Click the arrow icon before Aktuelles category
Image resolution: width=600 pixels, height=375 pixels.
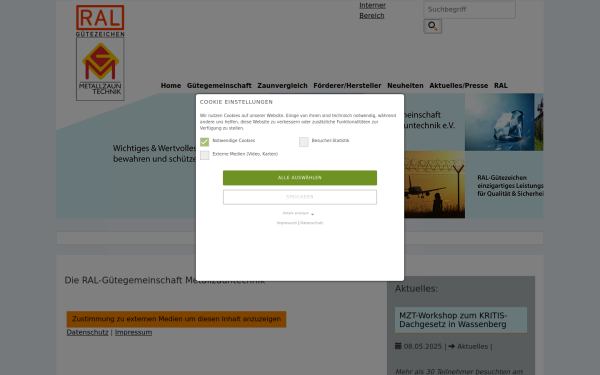click(x=452, y=346)
